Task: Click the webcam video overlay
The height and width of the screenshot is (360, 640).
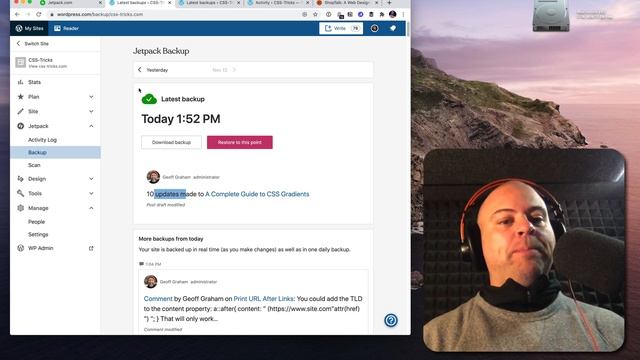Action: pyautogui.click(x=524, y=250)
